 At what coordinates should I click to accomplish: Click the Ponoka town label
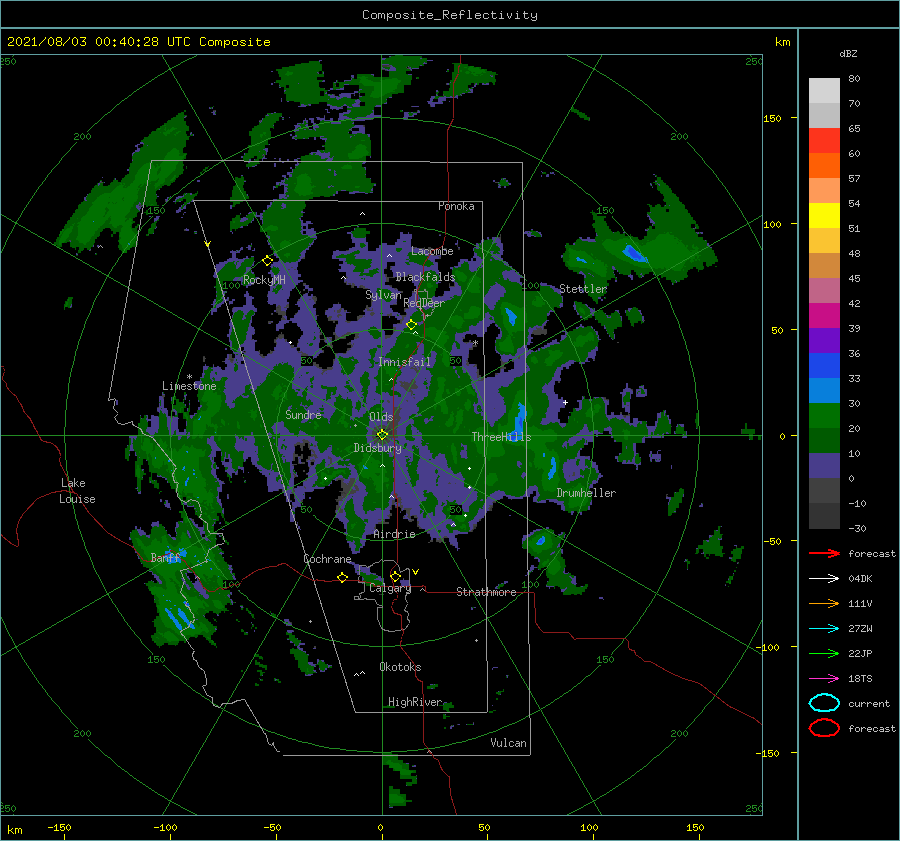456,206
